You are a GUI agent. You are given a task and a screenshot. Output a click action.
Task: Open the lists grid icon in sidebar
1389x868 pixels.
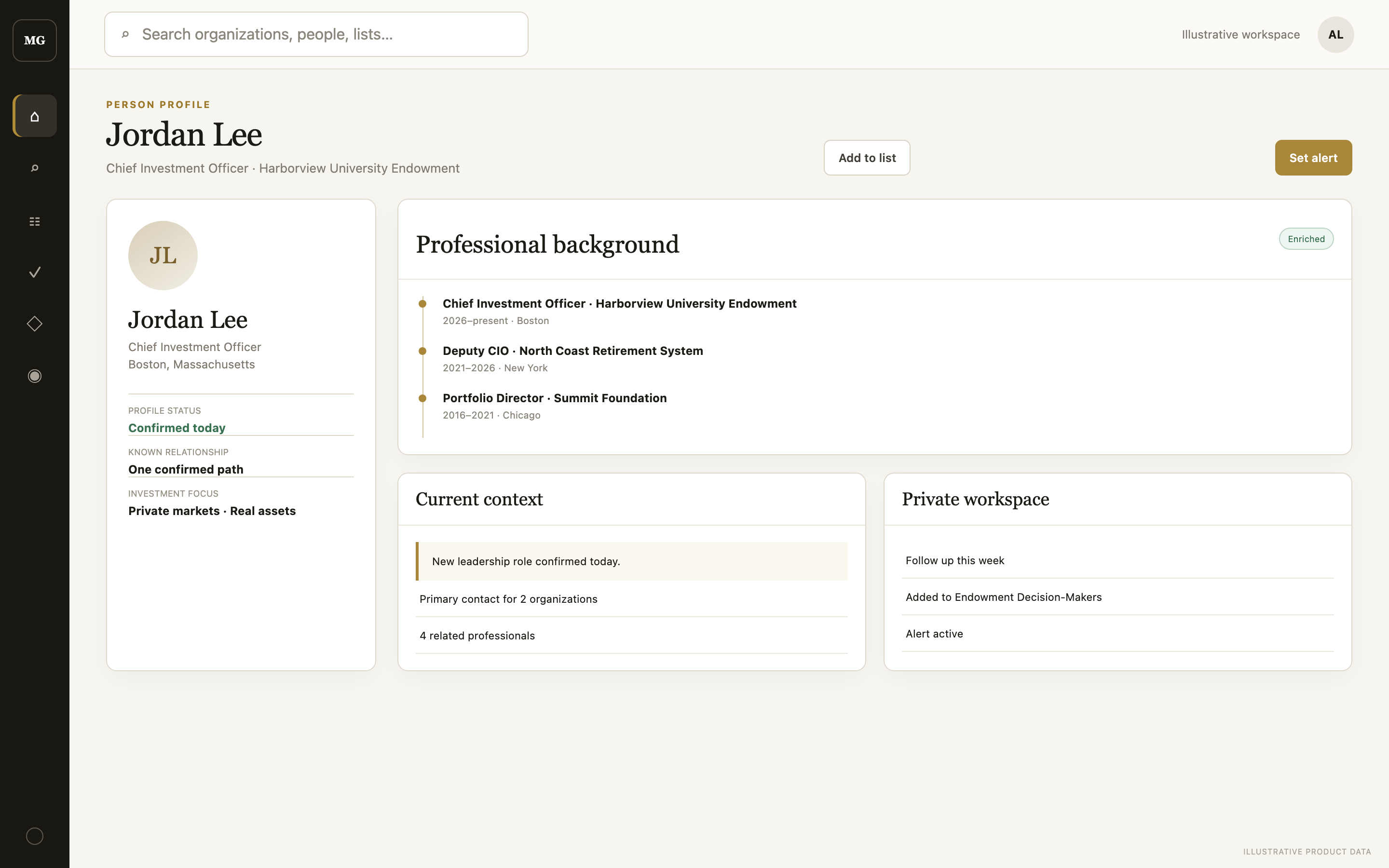[x=34, y=221]
